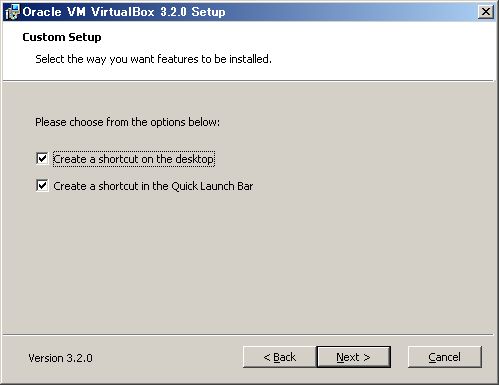Cancel the VirtualBox installation
The image size is (499, 385).
pos(445,357)
